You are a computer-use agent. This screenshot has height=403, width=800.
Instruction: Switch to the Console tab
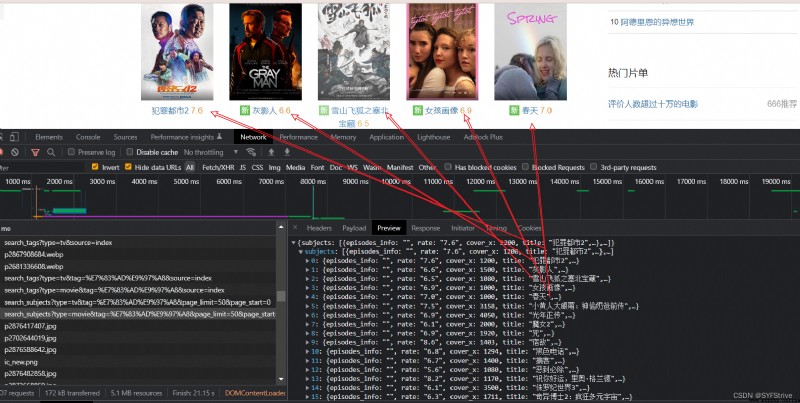[x=88, y=137]
